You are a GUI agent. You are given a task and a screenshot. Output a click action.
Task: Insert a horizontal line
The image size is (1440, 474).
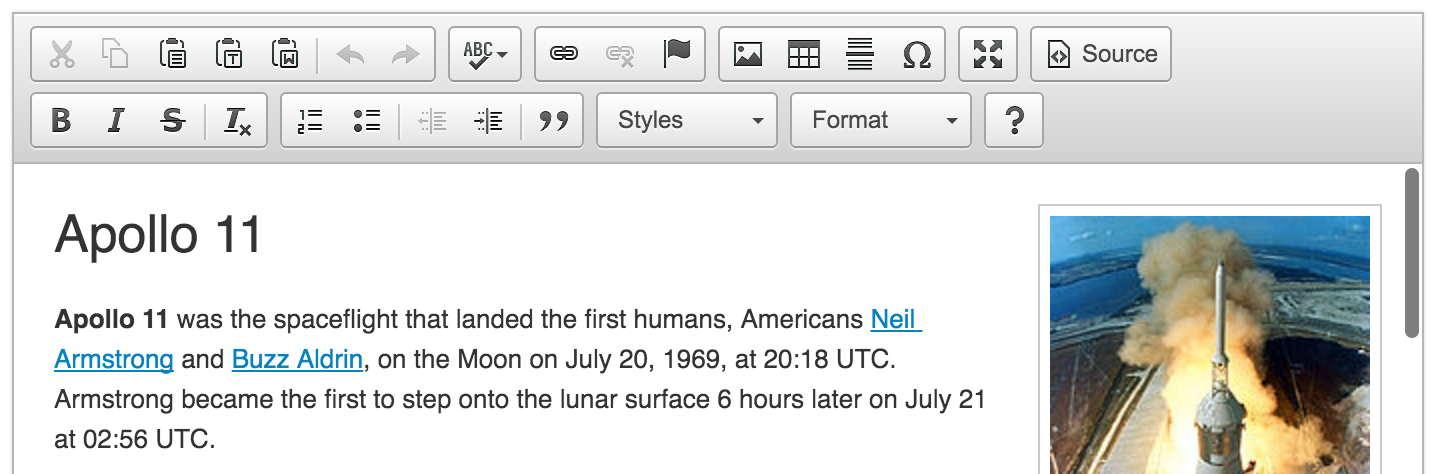coord(860,54)
